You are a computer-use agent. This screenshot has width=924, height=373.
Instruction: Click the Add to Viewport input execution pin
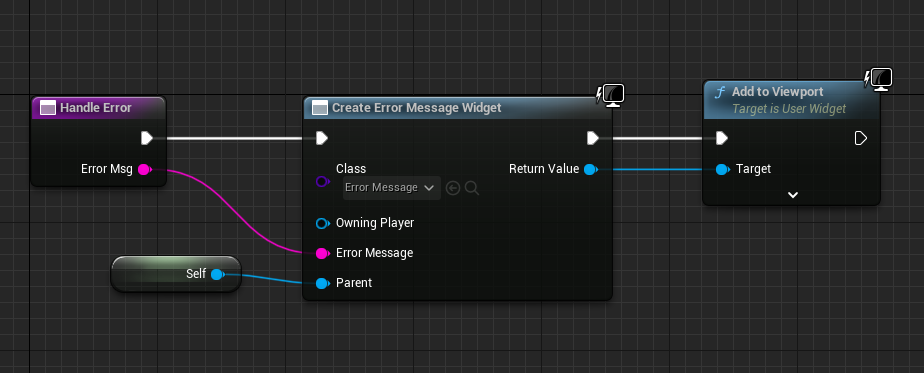[x=722, y=138]
